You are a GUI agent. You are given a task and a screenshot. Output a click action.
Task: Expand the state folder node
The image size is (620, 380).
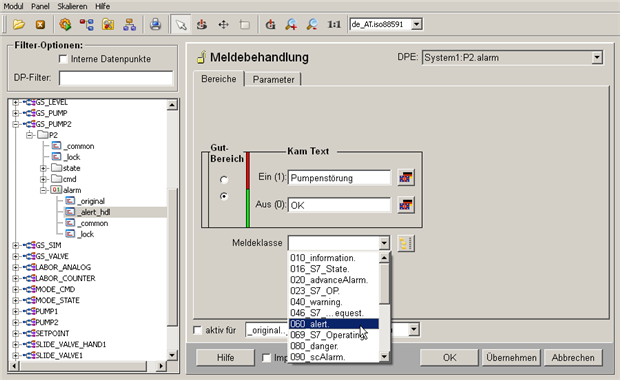[44, 168]
